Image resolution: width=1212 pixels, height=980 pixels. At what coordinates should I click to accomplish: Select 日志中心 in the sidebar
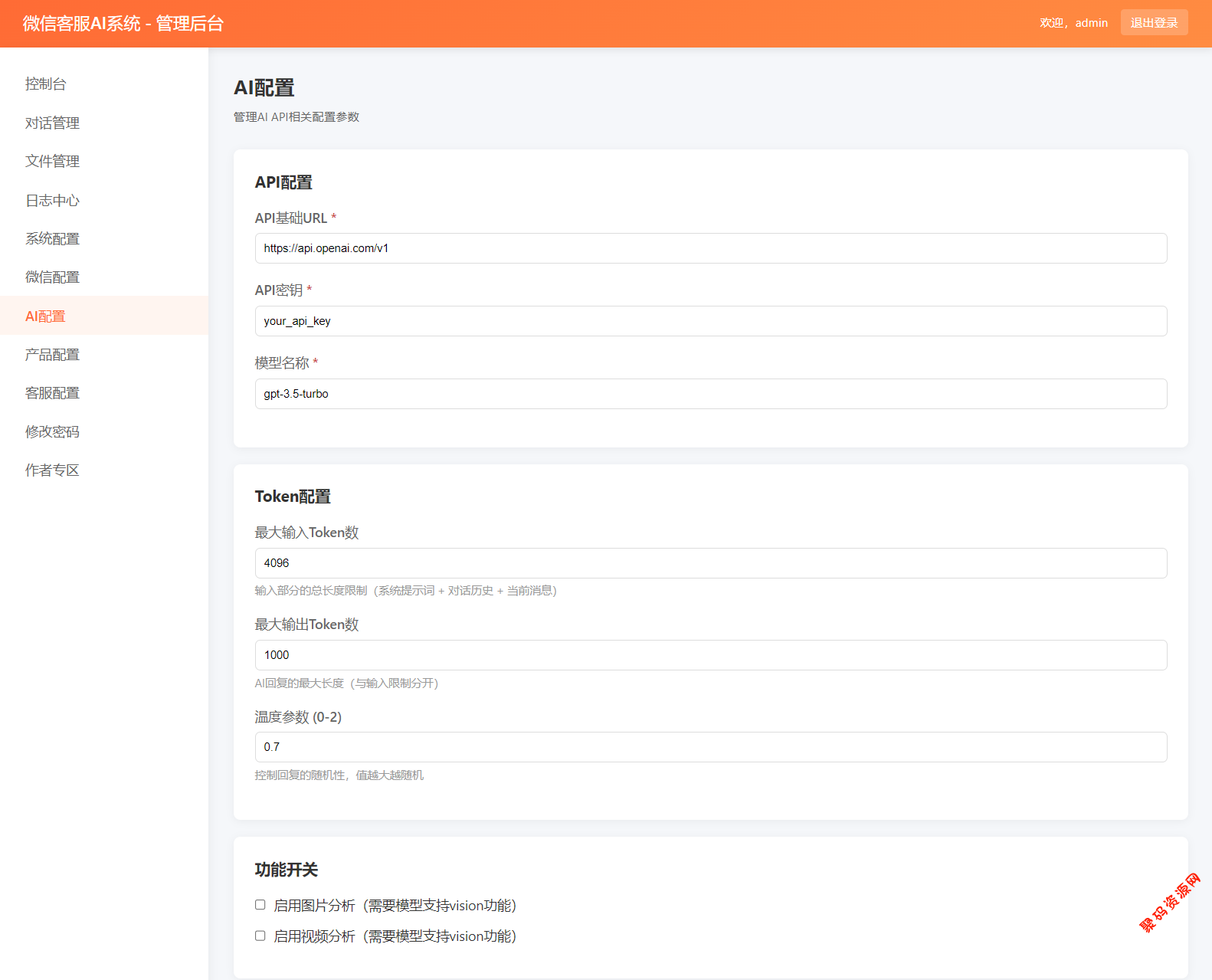click(x=52, y=200)
